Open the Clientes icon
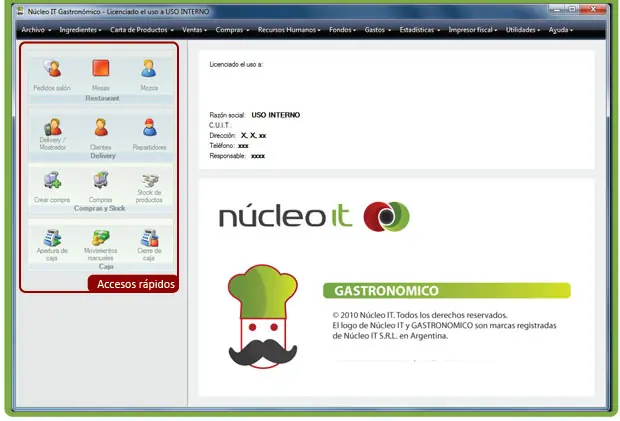The image size is (620, 421). point(101,127)
